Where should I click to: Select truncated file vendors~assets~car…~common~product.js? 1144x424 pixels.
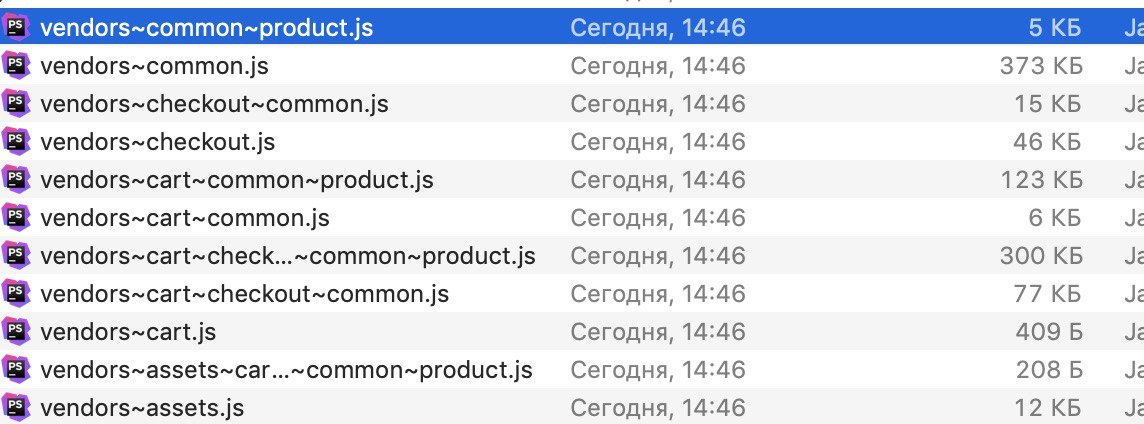tap(286, 370)
